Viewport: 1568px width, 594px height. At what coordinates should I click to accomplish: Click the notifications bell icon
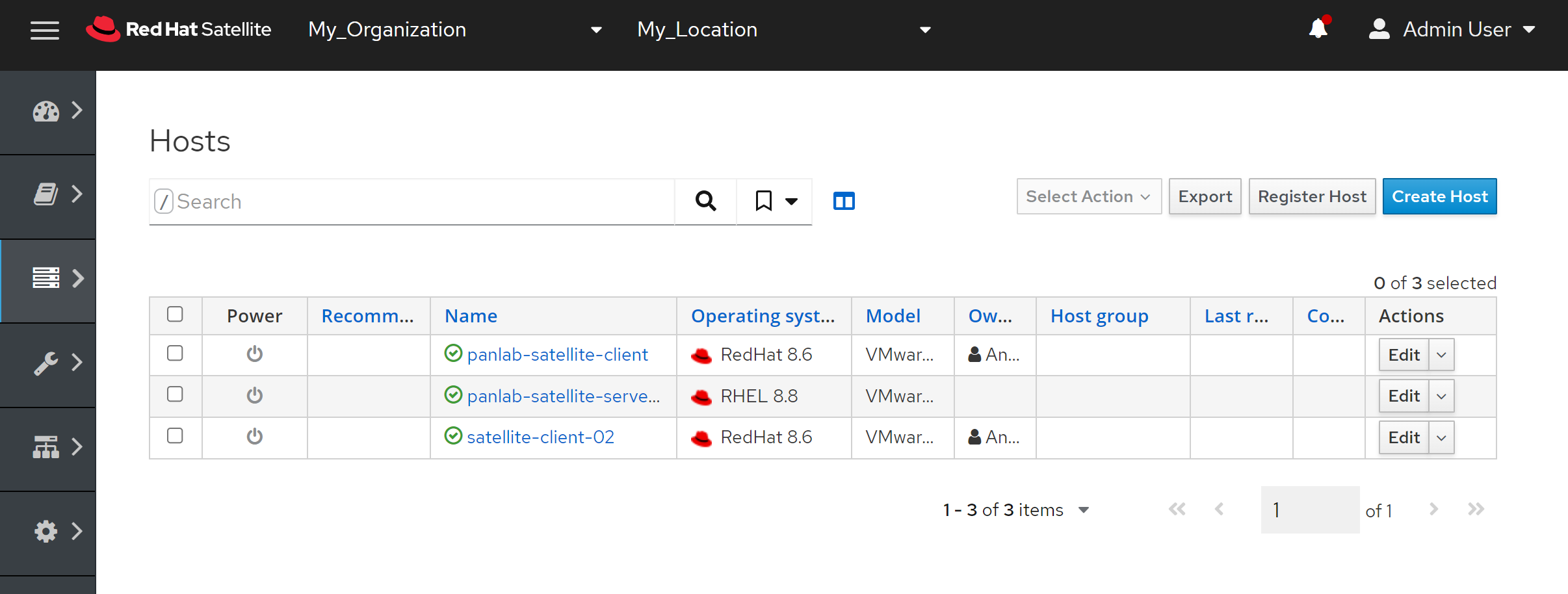click(x=1318, y=29)
